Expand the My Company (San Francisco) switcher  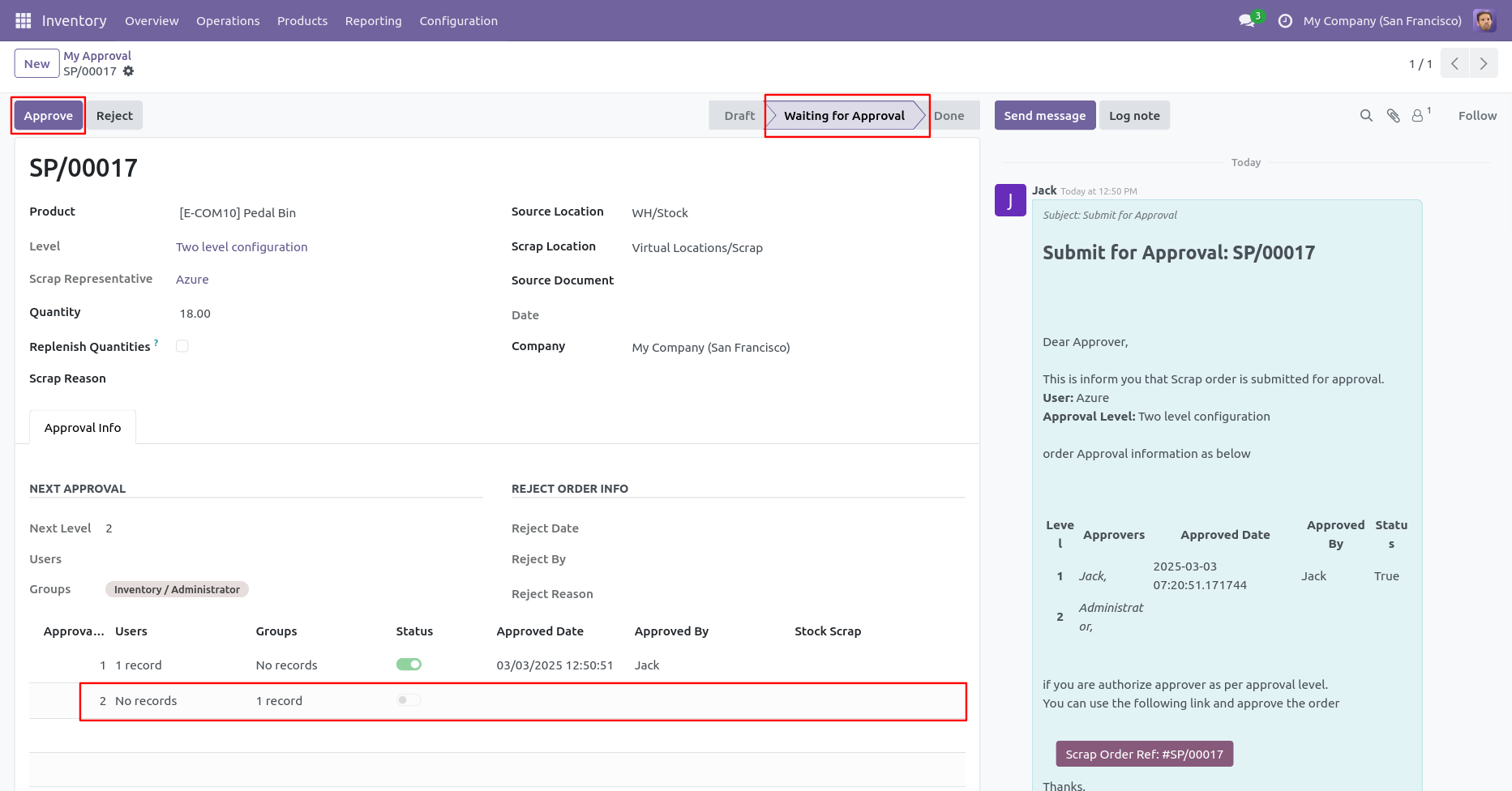1382,21
